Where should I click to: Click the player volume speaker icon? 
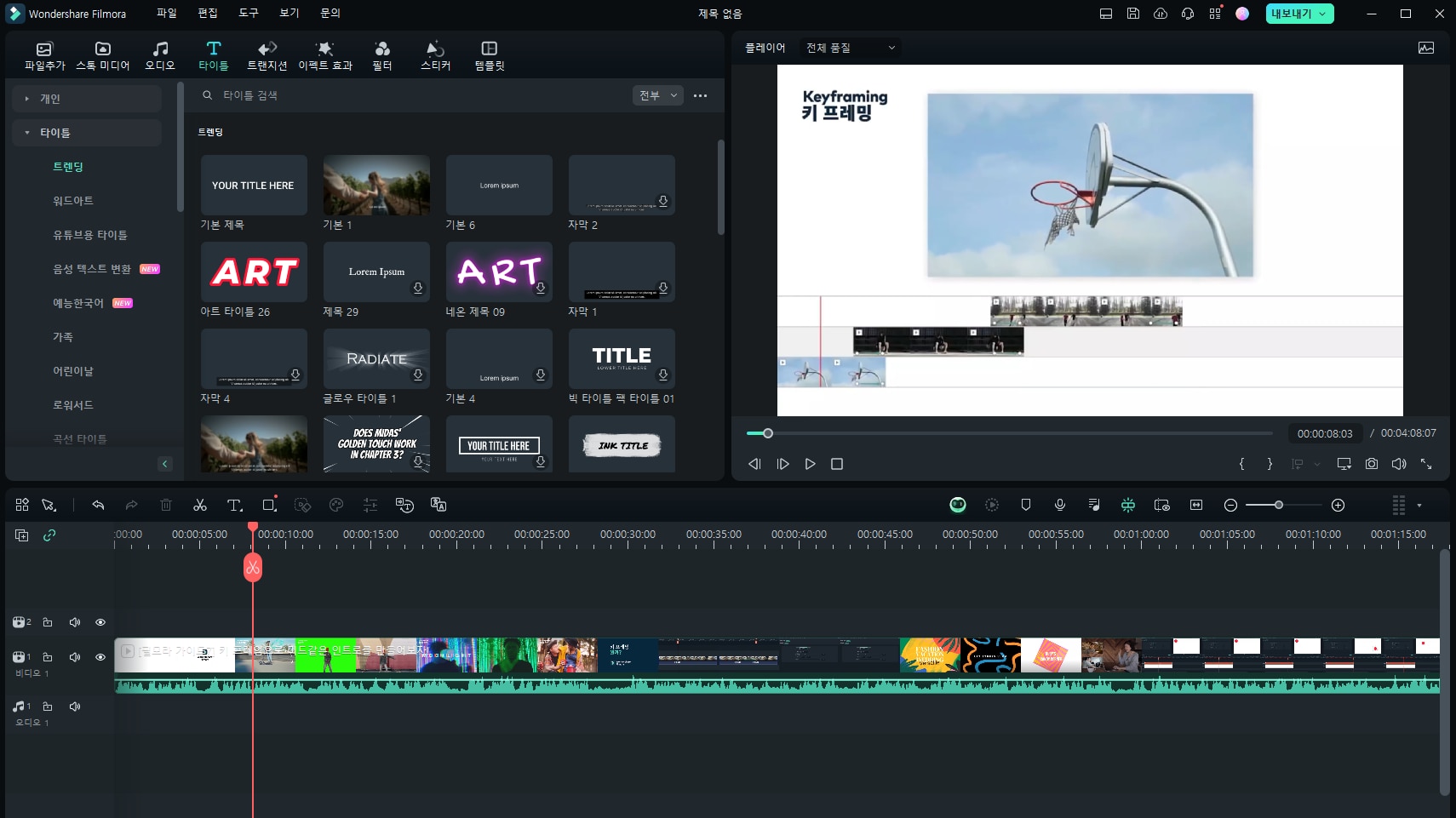pyautogui.click(x=1399, y=464)
